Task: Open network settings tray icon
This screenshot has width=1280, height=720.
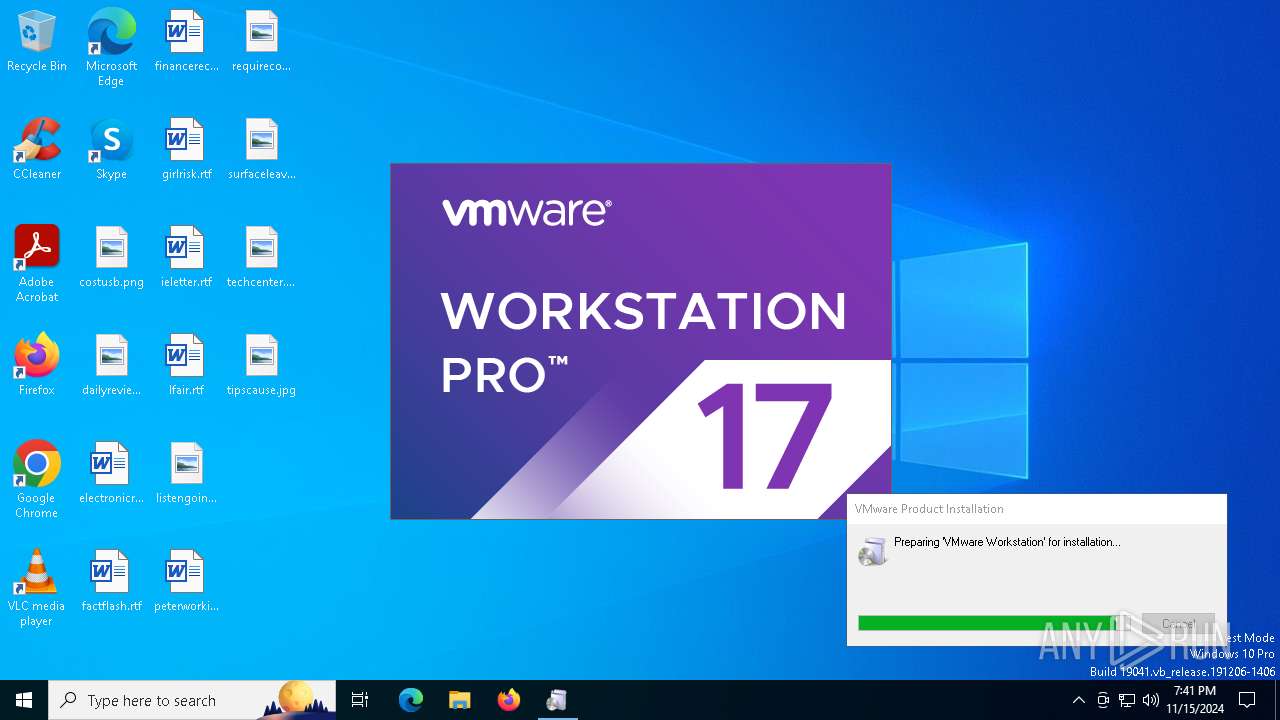Action: click(1127, 700)
